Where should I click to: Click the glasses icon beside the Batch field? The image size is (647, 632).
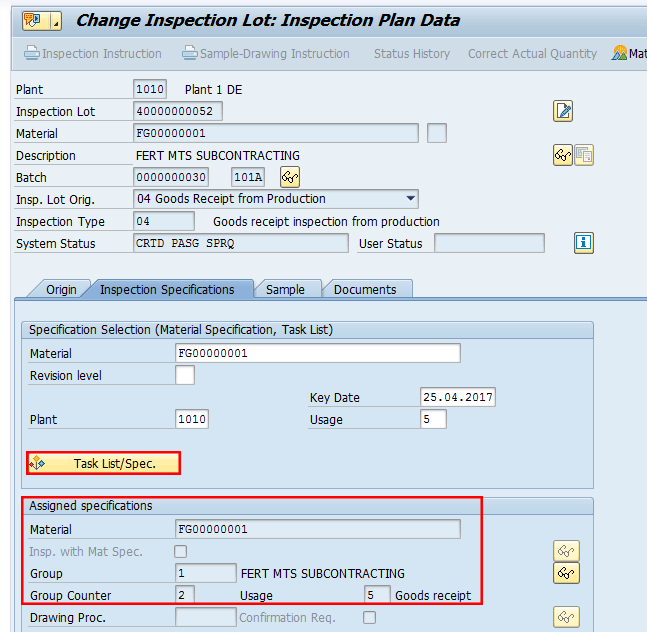click(x=290, y=177)
